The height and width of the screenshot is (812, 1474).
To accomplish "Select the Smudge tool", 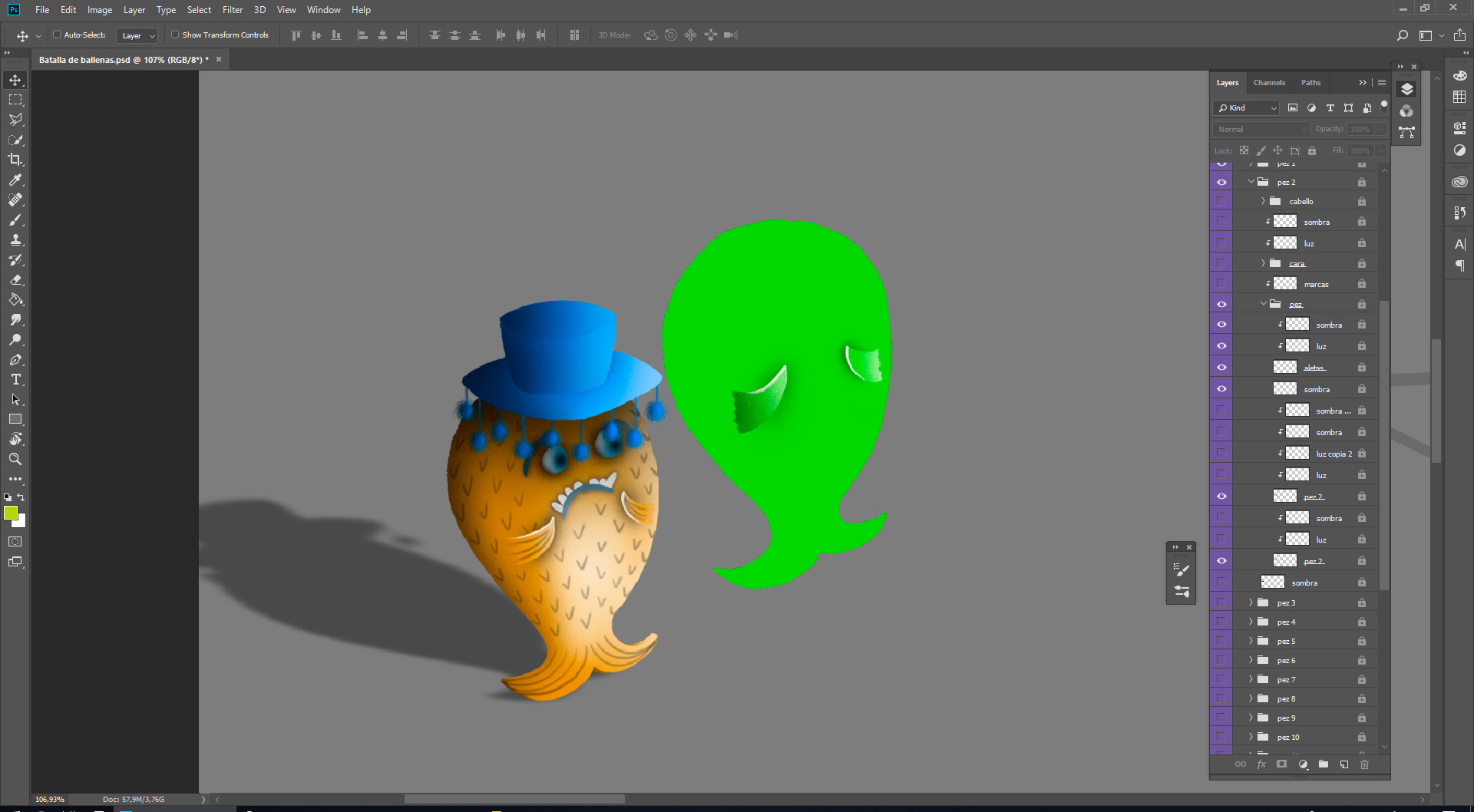I will tap(15, 319).
